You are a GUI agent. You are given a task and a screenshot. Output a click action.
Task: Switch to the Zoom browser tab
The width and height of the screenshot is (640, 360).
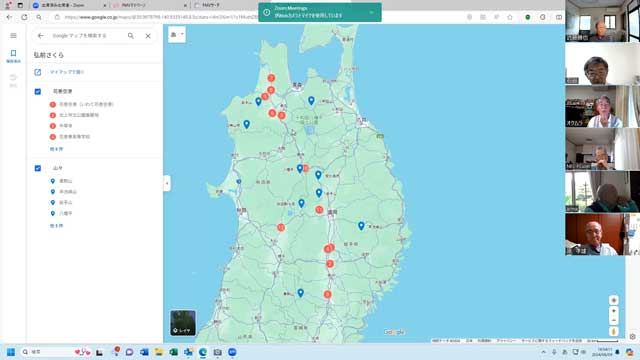(69, 5)
